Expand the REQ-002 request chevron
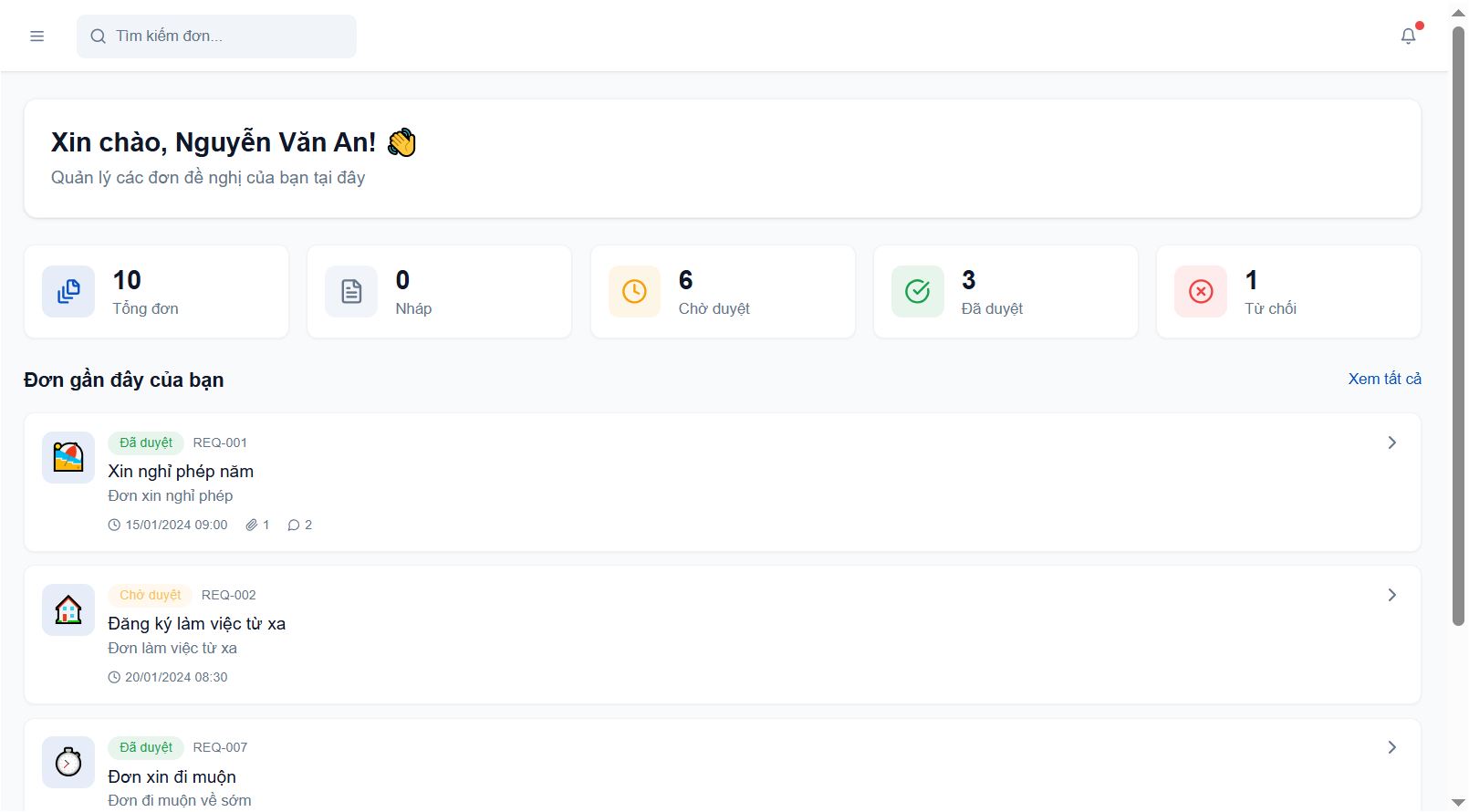This screenshot has height=812, width=1469. tap(1392, 595)
